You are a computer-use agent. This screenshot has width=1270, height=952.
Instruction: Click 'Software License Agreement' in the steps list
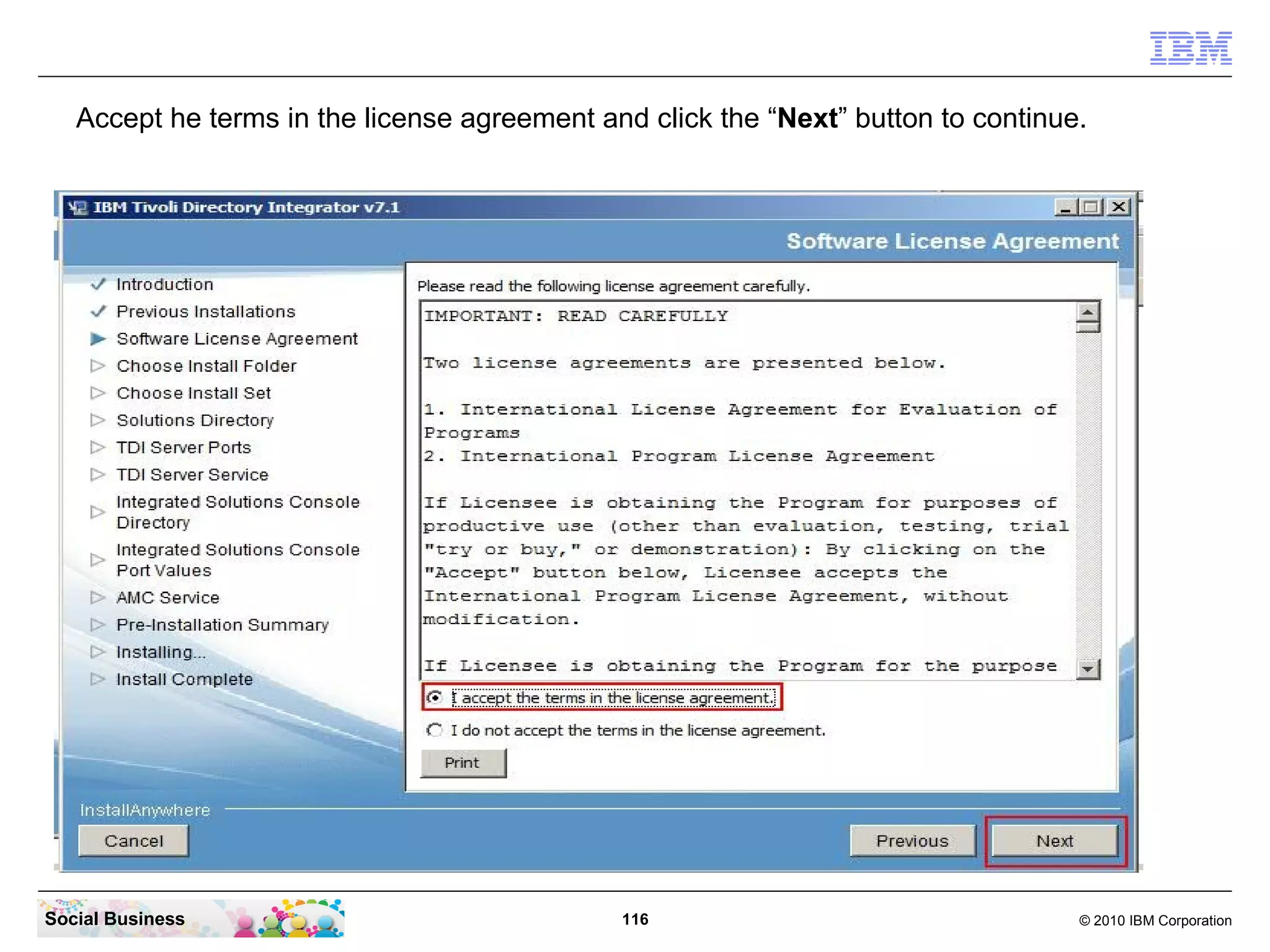click(237, 339)
